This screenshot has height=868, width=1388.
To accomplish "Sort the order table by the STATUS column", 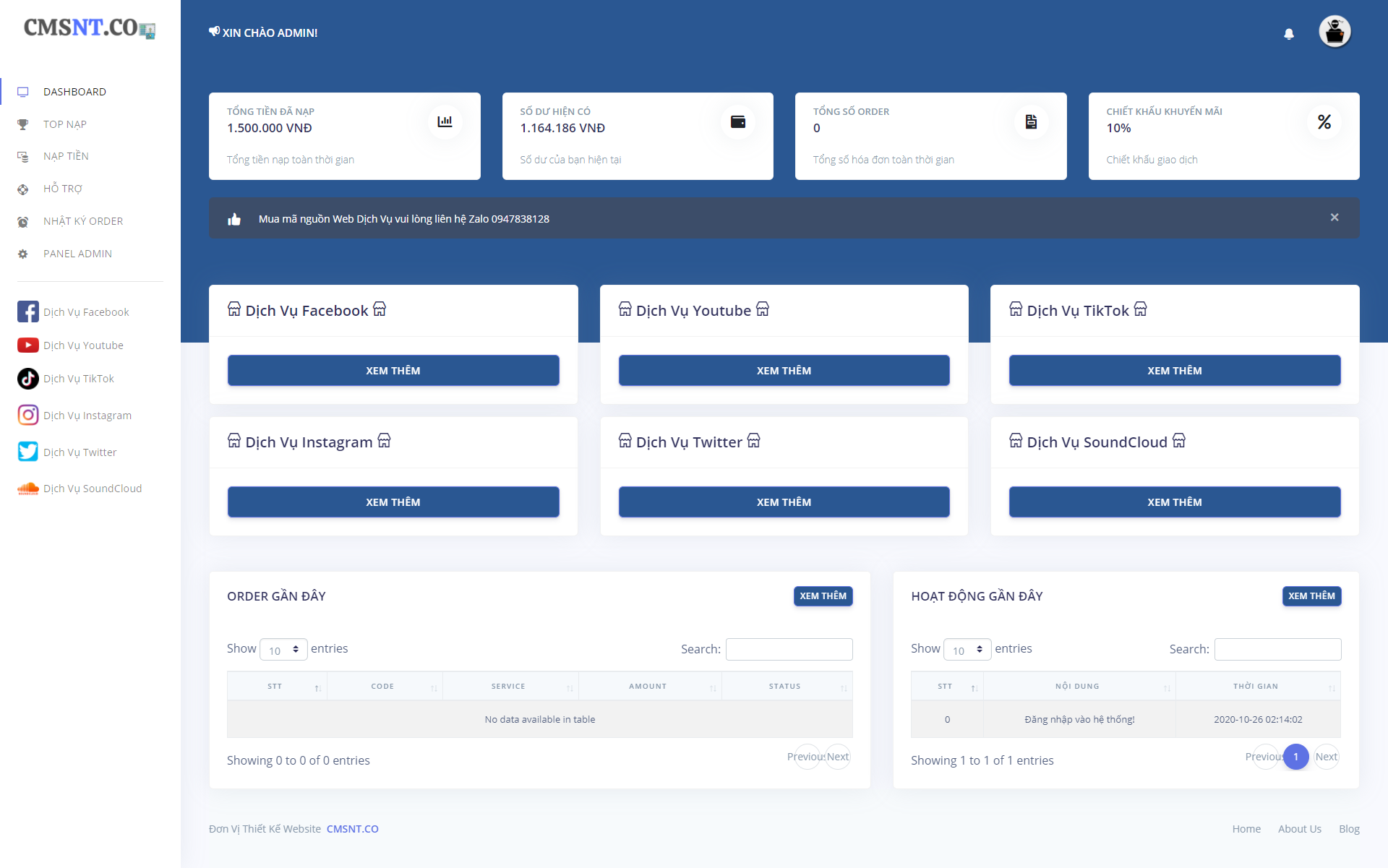I will (786, 687).
